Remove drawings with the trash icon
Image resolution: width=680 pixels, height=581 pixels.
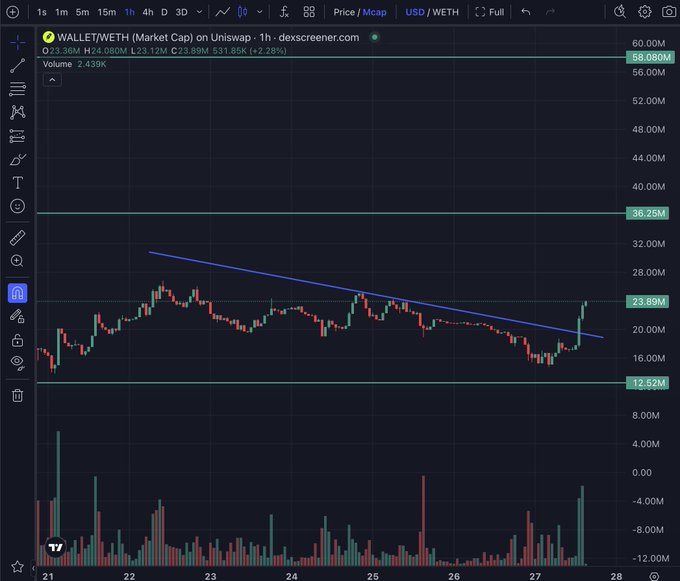click(x=17, y=395)
